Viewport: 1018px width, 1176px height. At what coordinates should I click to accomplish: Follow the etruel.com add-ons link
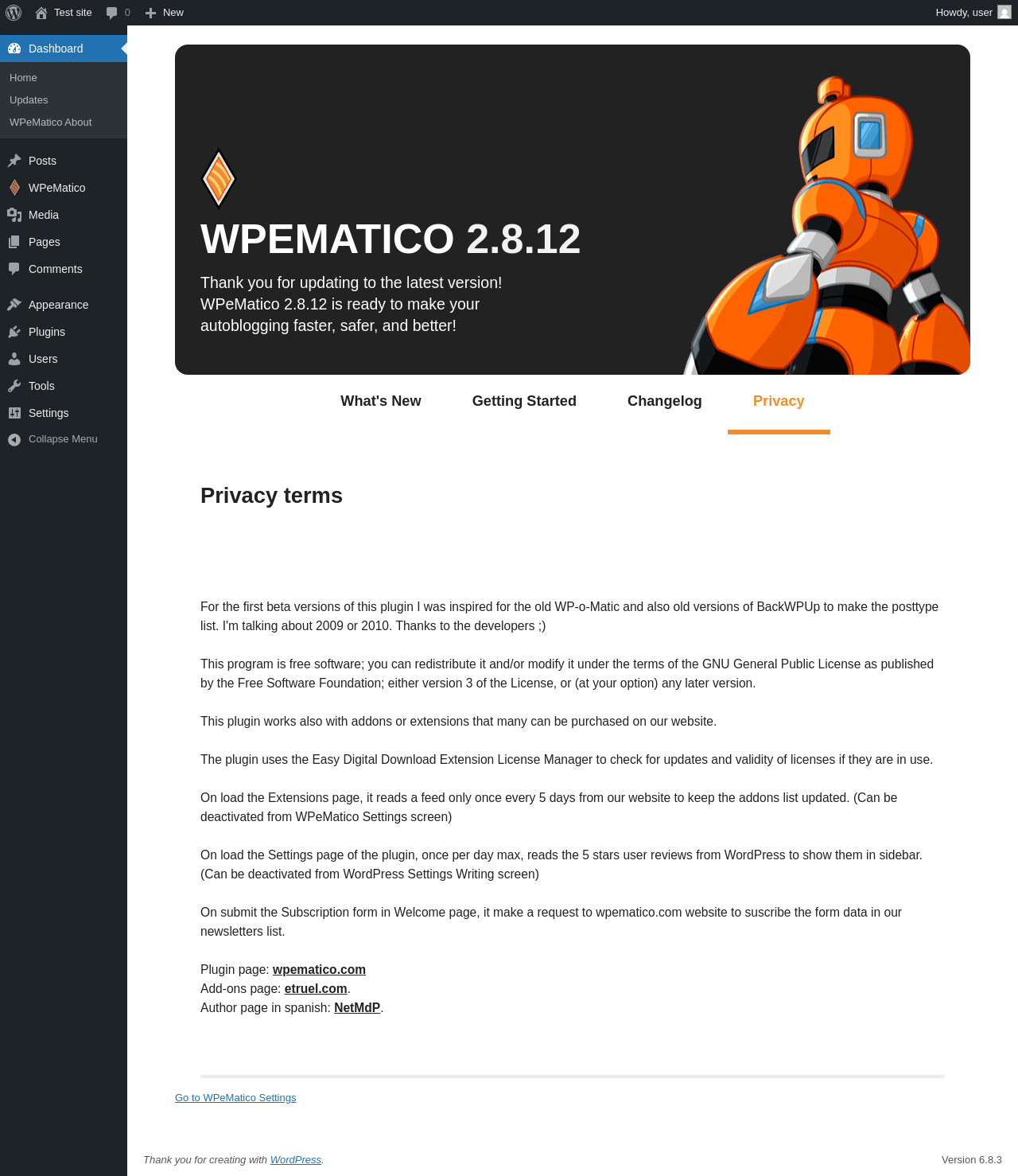[316, 988]
